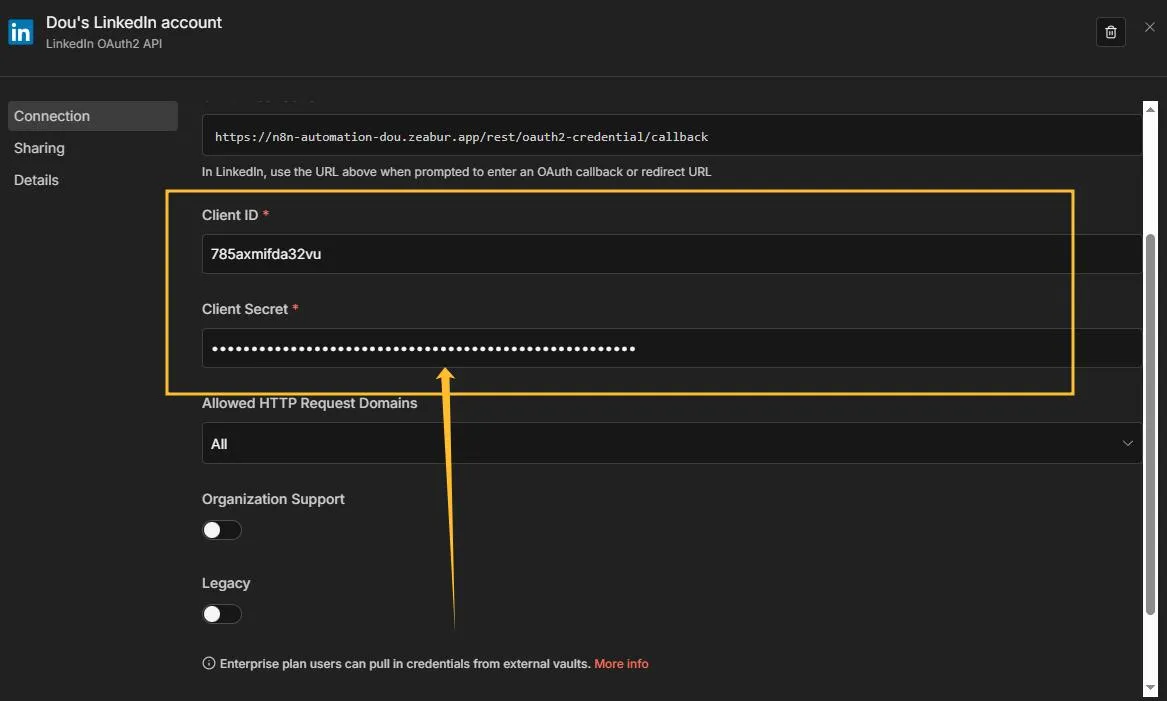Image resolution: width=1167 pixels, height=701 pixels.
Task: Switch to the Sharing tab
Action: [39, 147]
